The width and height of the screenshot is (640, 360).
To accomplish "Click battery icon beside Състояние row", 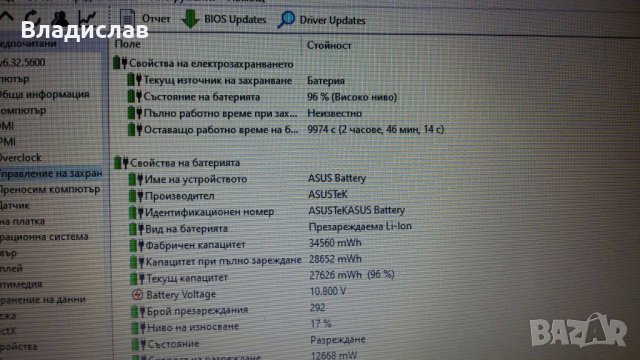I will (139, 344).
